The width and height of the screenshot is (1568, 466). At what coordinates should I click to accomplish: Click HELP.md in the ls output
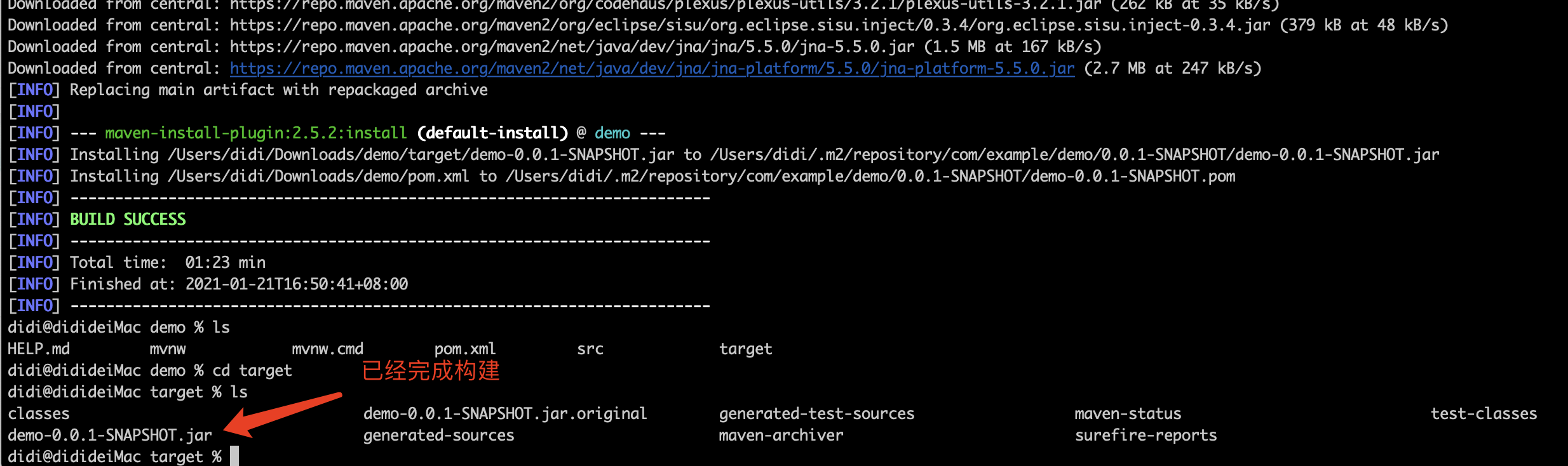tap(39, 349)
